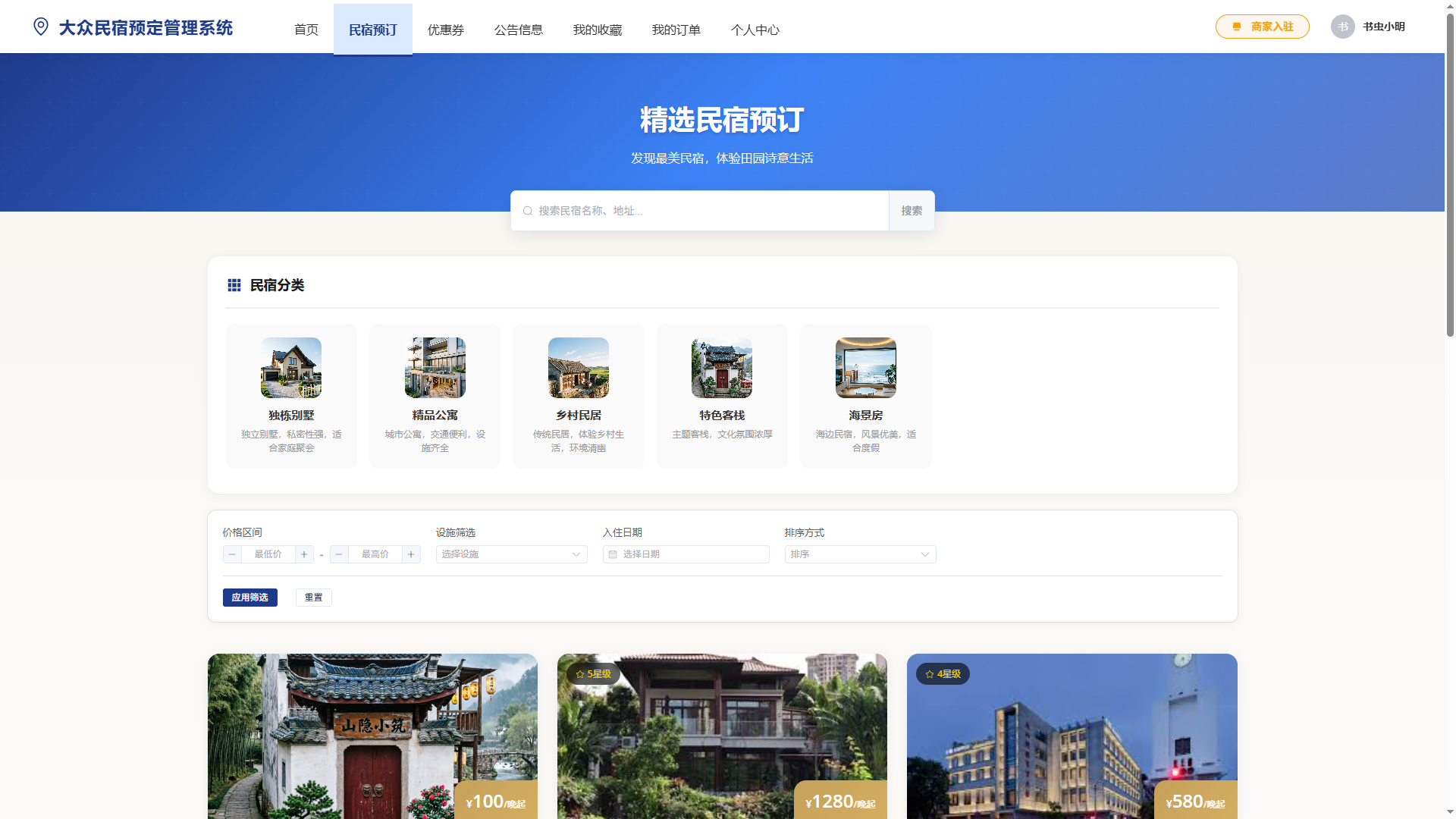Focus the 搜索民宿名称 search field
Screen dimensions: 1456x819
click(700, 211)
